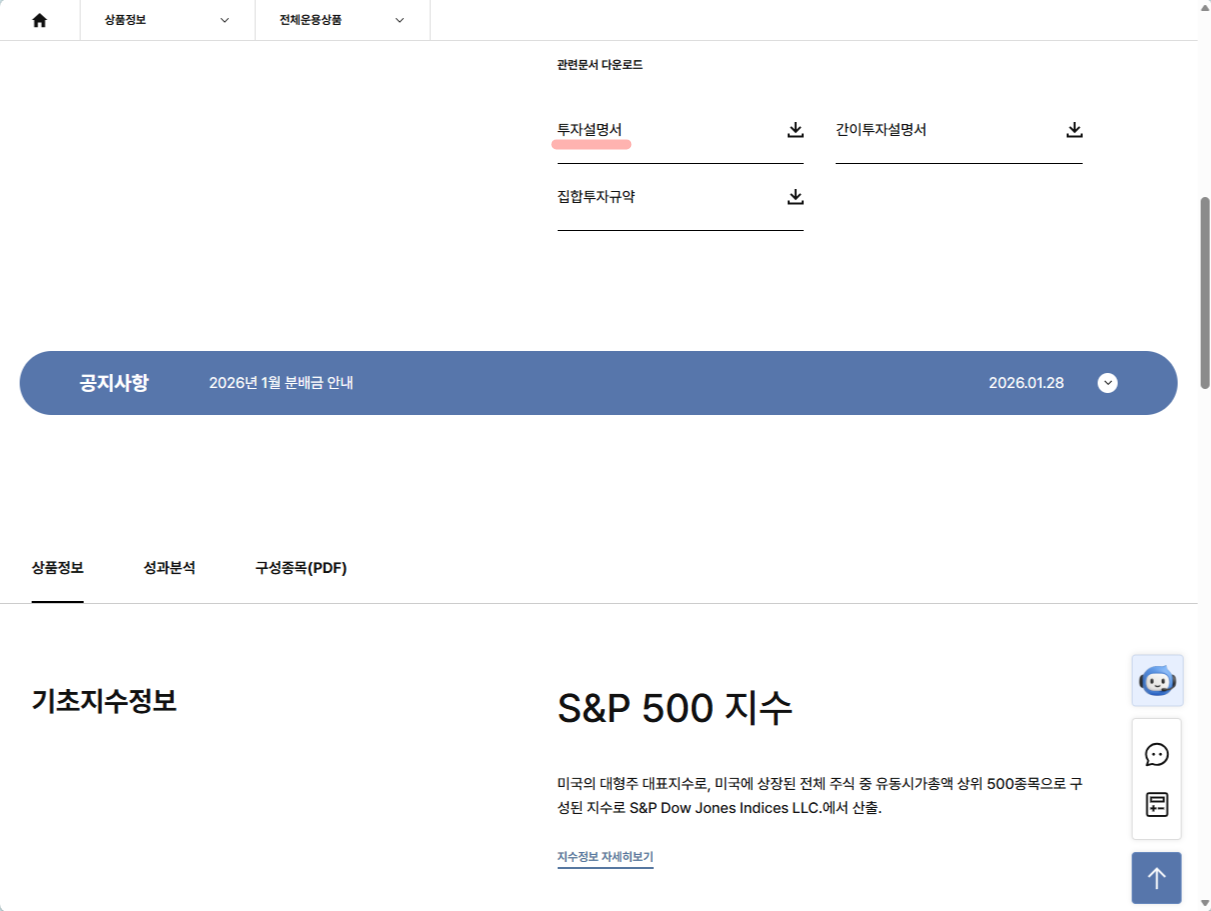1211x911 pixels.
Task: Click the download icon for 집합투자규약
Action: (795, 197)
